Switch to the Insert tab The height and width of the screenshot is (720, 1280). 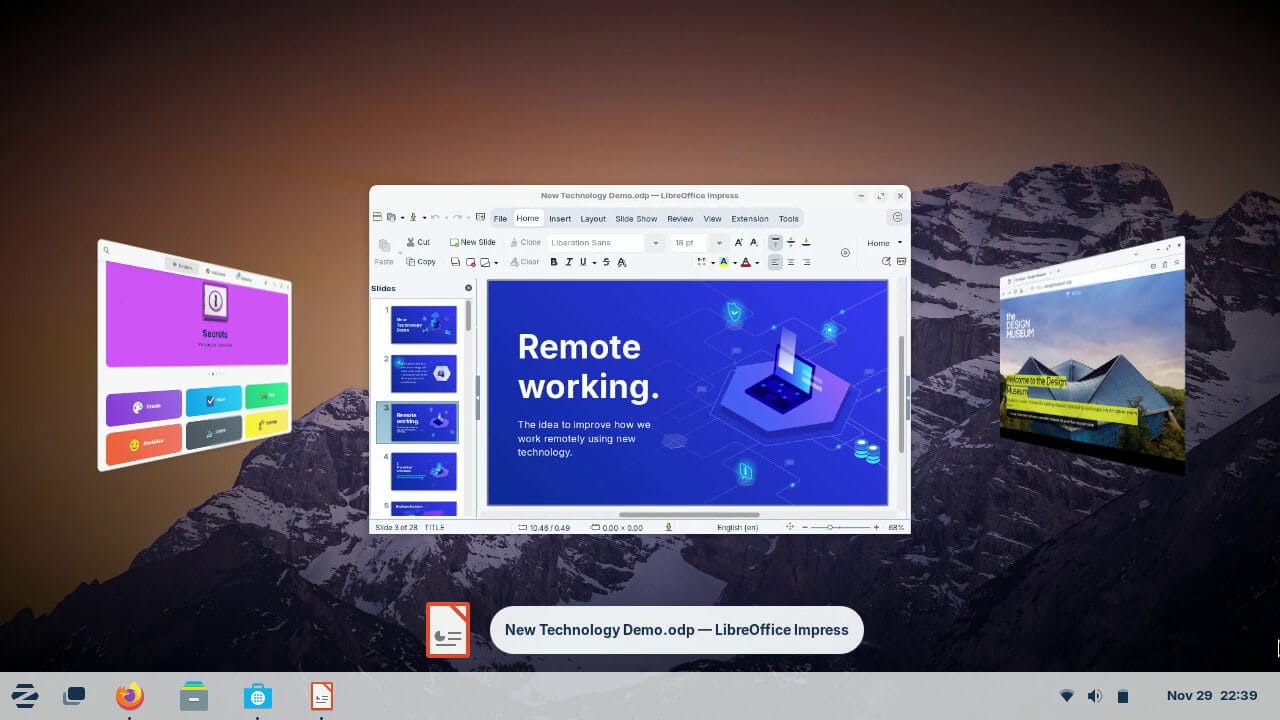coord(560,218)
